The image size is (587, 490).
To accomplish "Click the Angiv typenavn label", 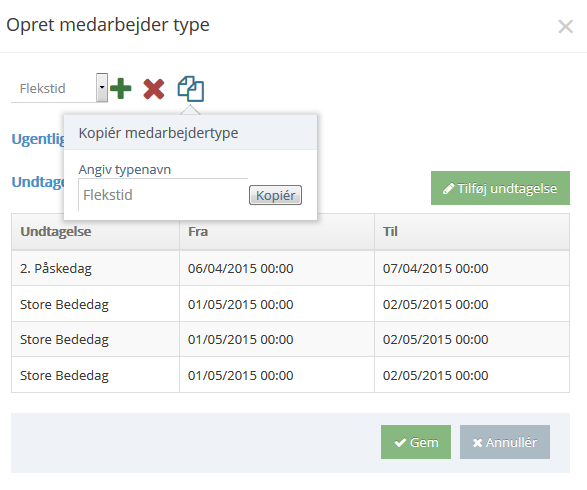I will (125, 170).
